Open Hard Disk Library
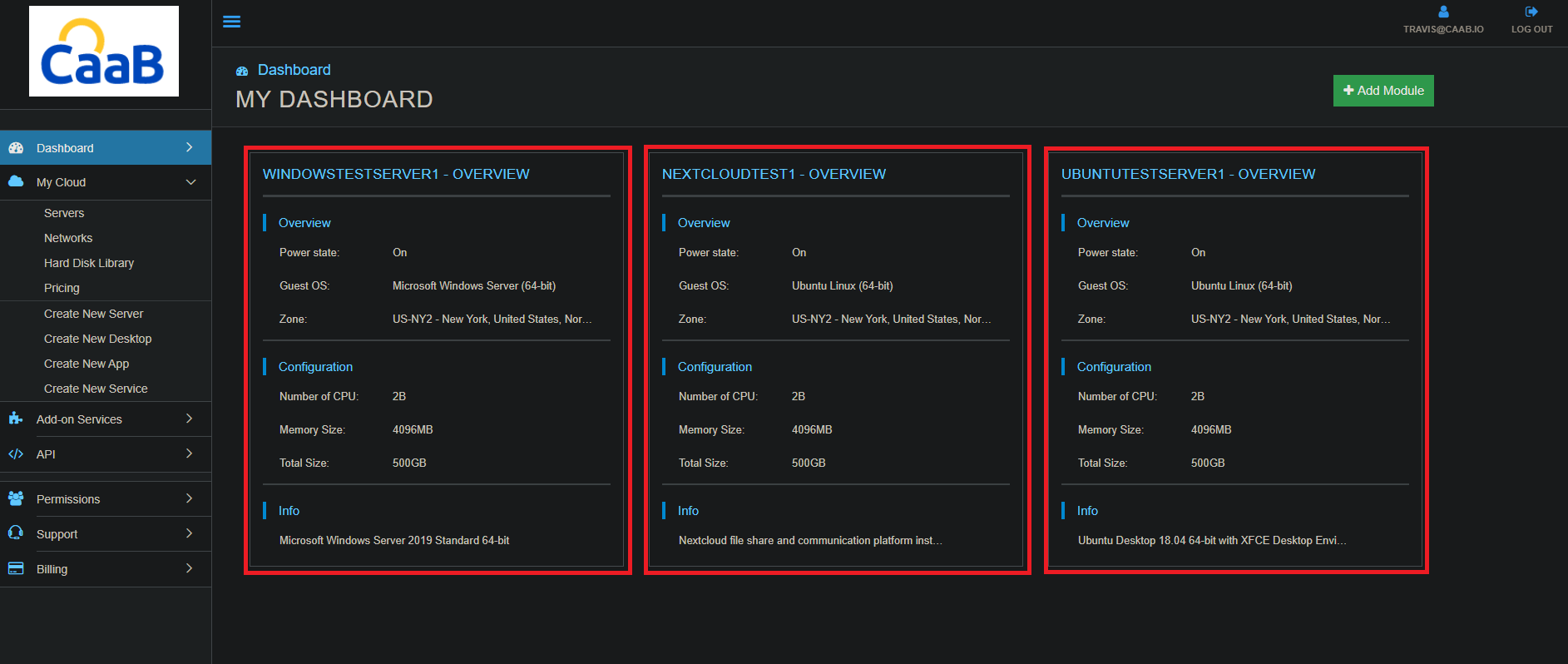Image resolution: width=1568 pixels, height=664 pixels. (89, 263)
